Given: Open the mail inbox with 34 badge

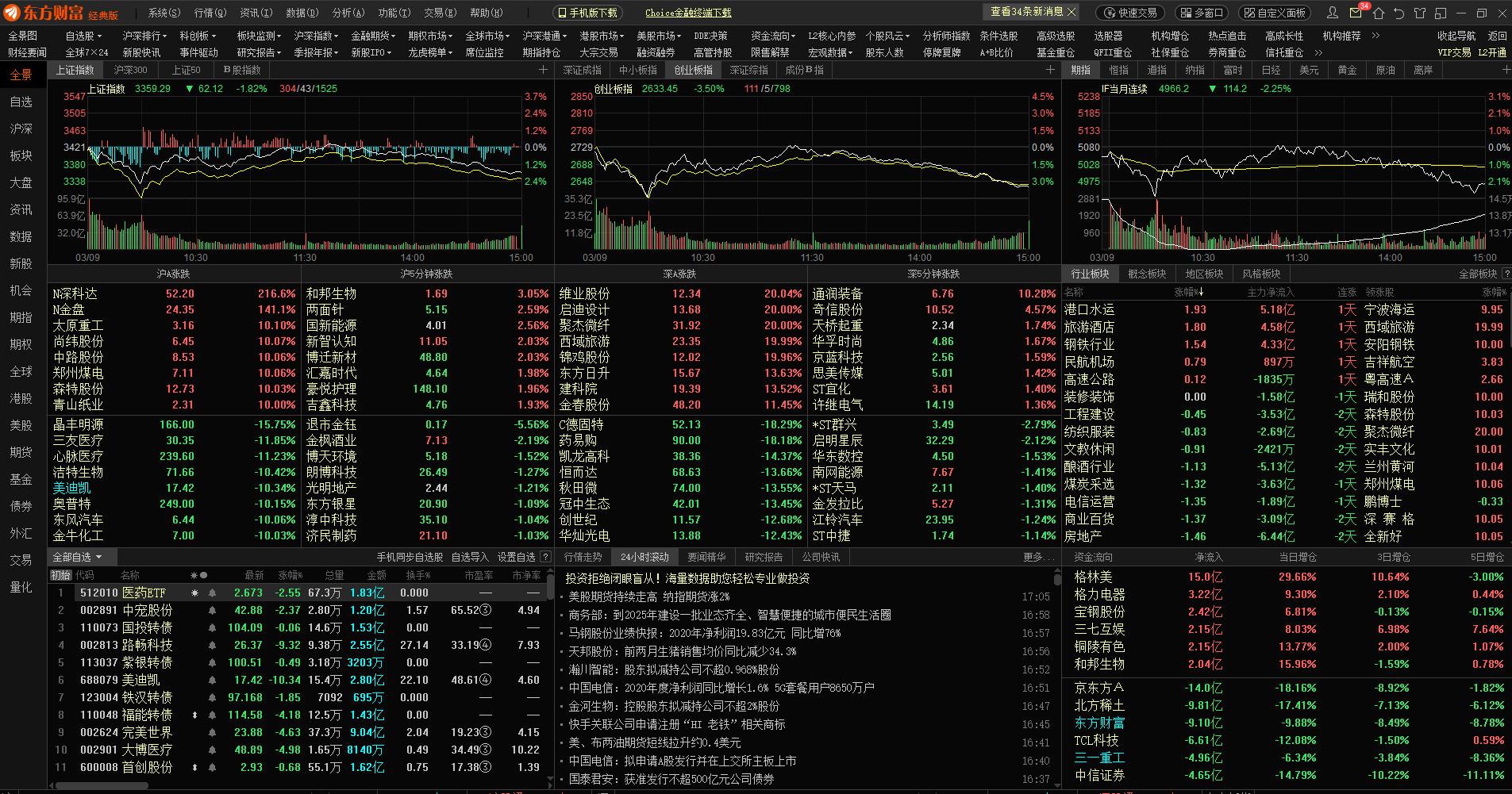Looking at the screenshot, I should coord(1356,13).
